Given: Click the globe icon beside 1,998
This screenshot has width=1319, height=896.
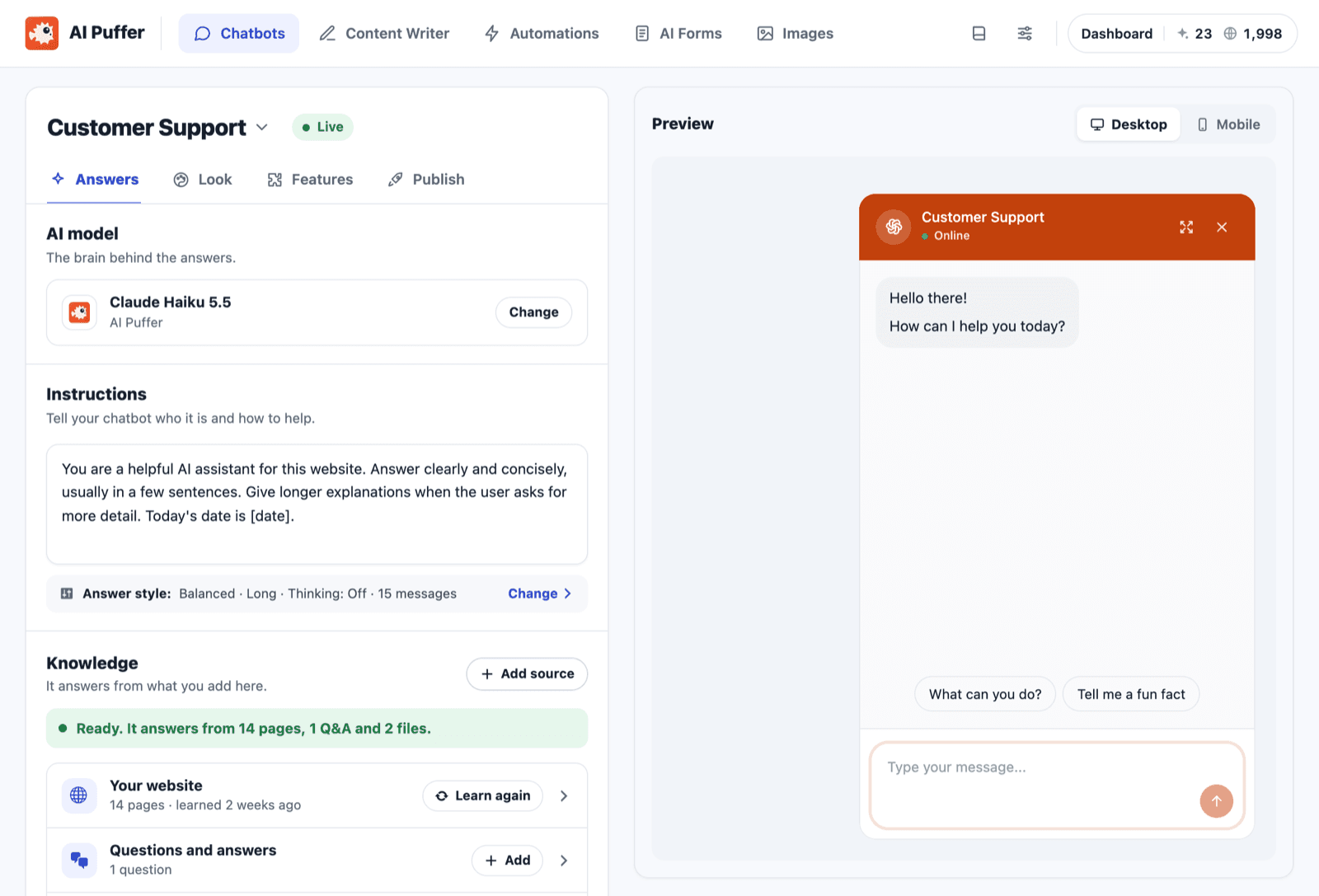Looking at the screenshot, I should 1230,34.
